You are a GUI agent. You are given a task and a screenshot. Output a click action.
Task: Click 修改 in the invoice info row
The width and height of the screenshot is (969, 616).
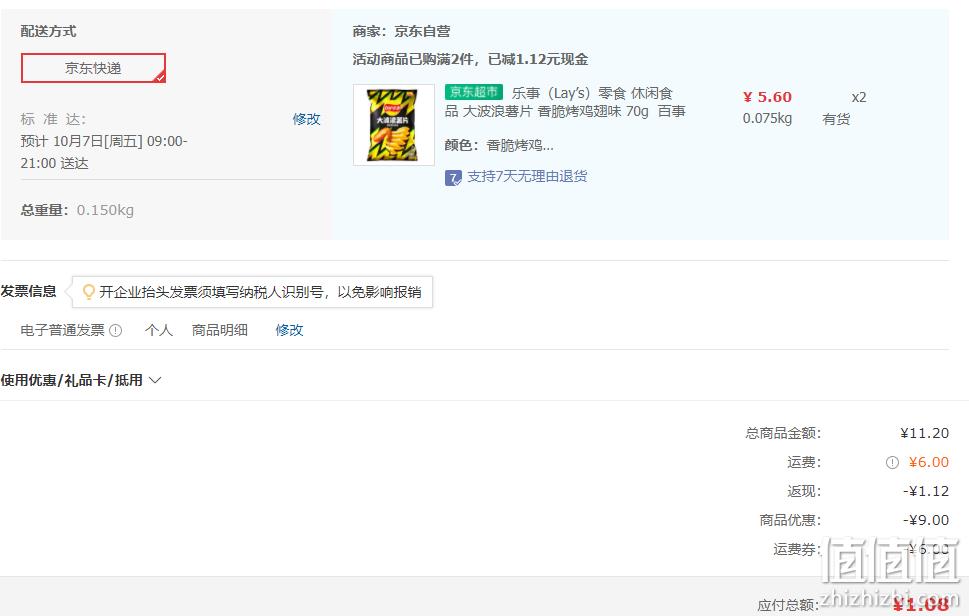coord(289,331)
